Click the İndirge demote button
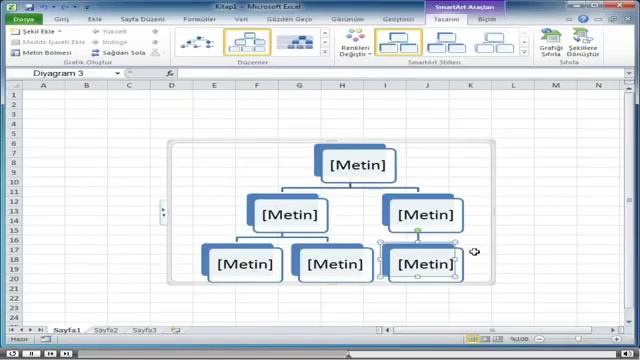This screenshot has height=360, width=640. click(x=109, y=42)
